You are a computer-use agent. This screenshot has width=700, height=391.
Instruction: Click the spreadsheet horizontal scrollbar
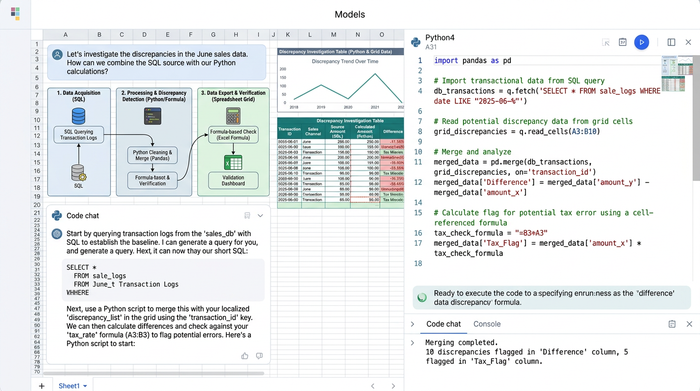[x=154, y=373]
